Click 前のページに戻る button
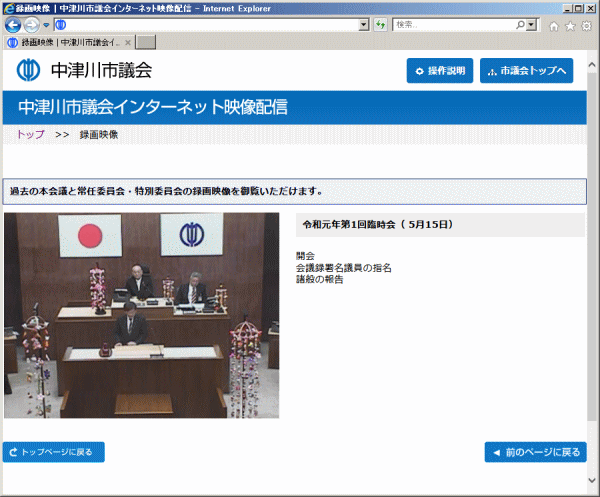The width and height of the screenshot is (600, 497). pos(535,452)
